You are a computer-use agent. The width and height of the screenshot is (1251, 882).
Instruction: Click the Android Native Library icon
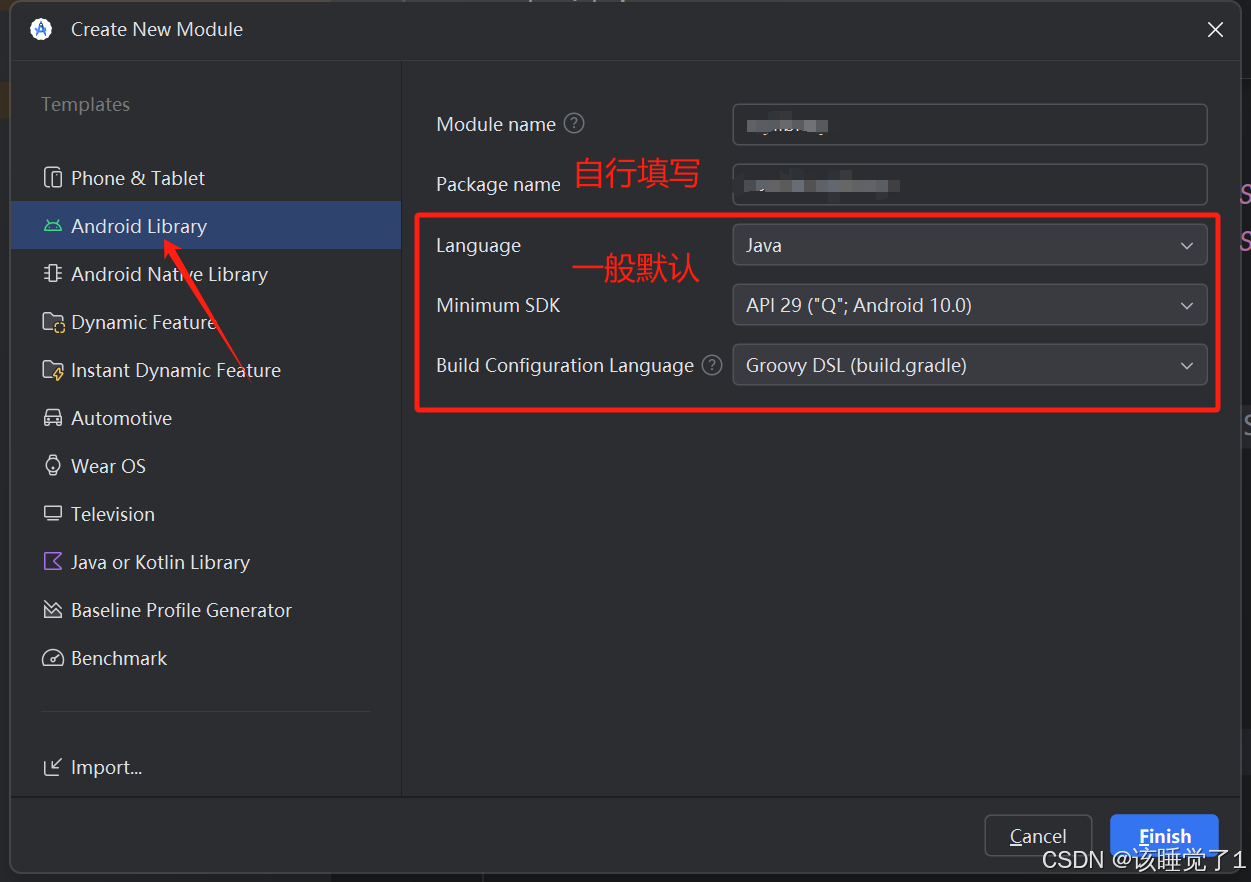[53, 274]
